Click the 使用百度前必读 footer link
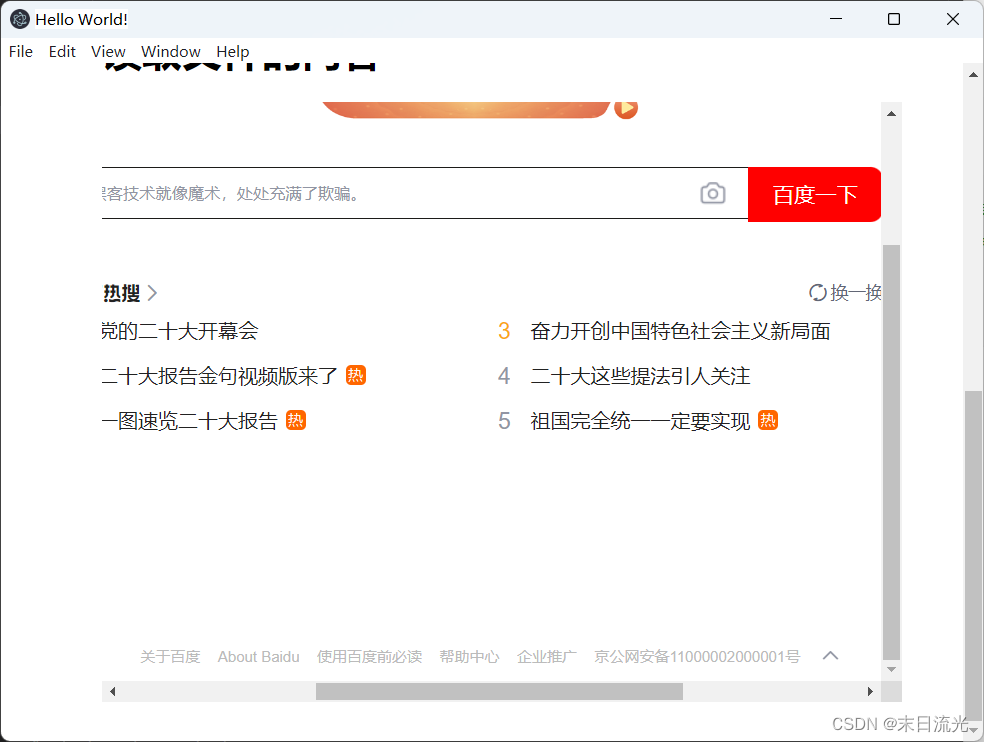Image resolution: width=984 pixels, height=742 pixels. pyautogui.click(x=370, y=657)
